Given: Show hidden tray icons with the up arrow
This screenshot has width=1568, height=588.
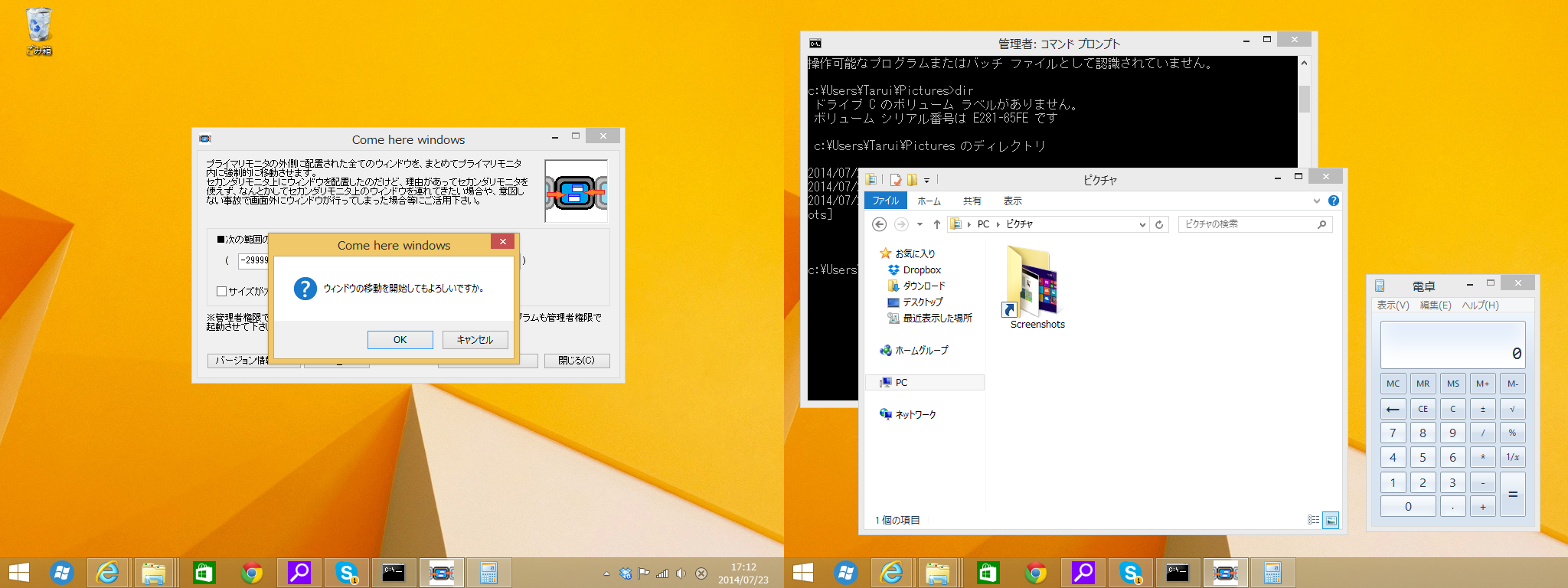Looking at the screenshot, I should point(606,573).
